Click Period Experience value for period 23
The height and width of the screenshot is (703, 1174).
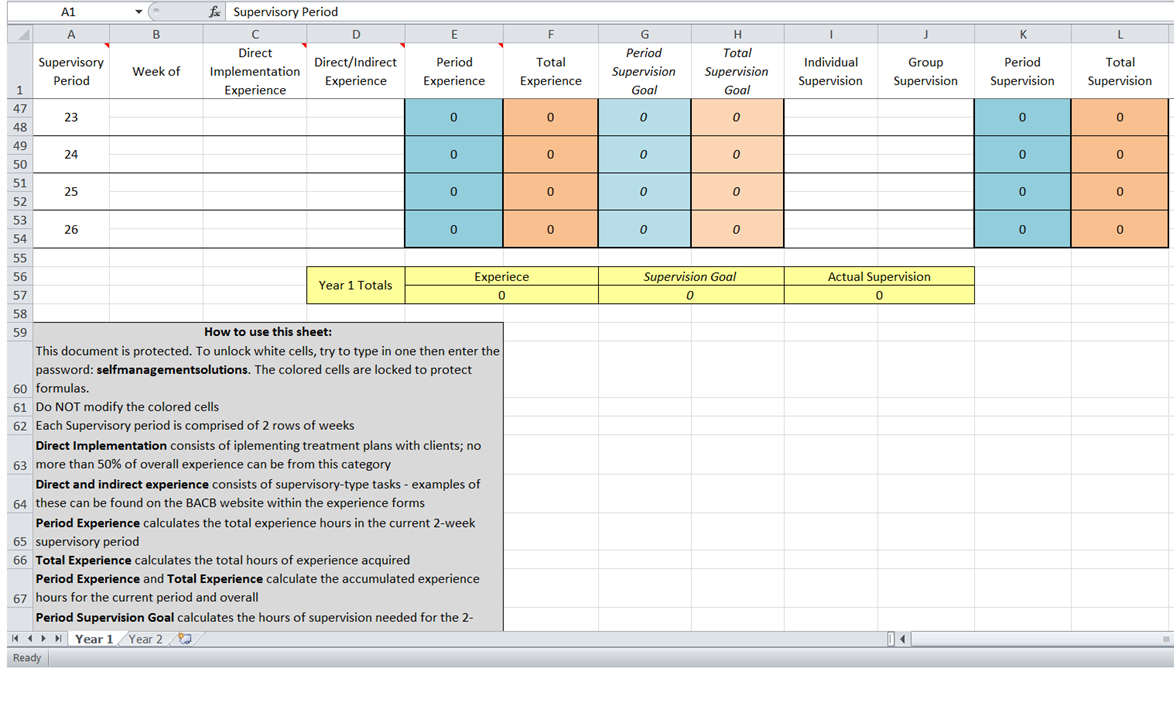(454, 118)
